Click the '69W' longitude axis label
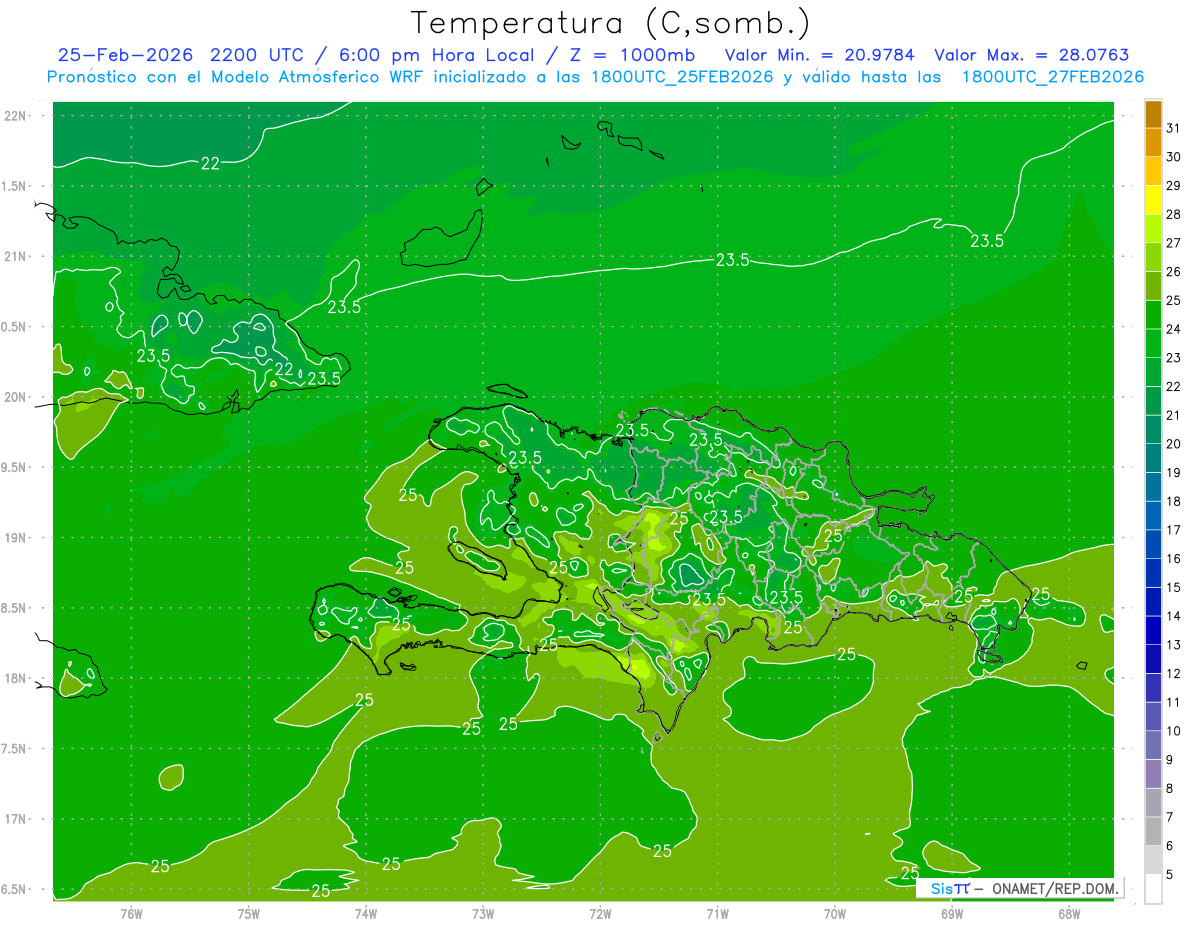The width and height of the screenshot is (1200, 927). tap(952, 914)
